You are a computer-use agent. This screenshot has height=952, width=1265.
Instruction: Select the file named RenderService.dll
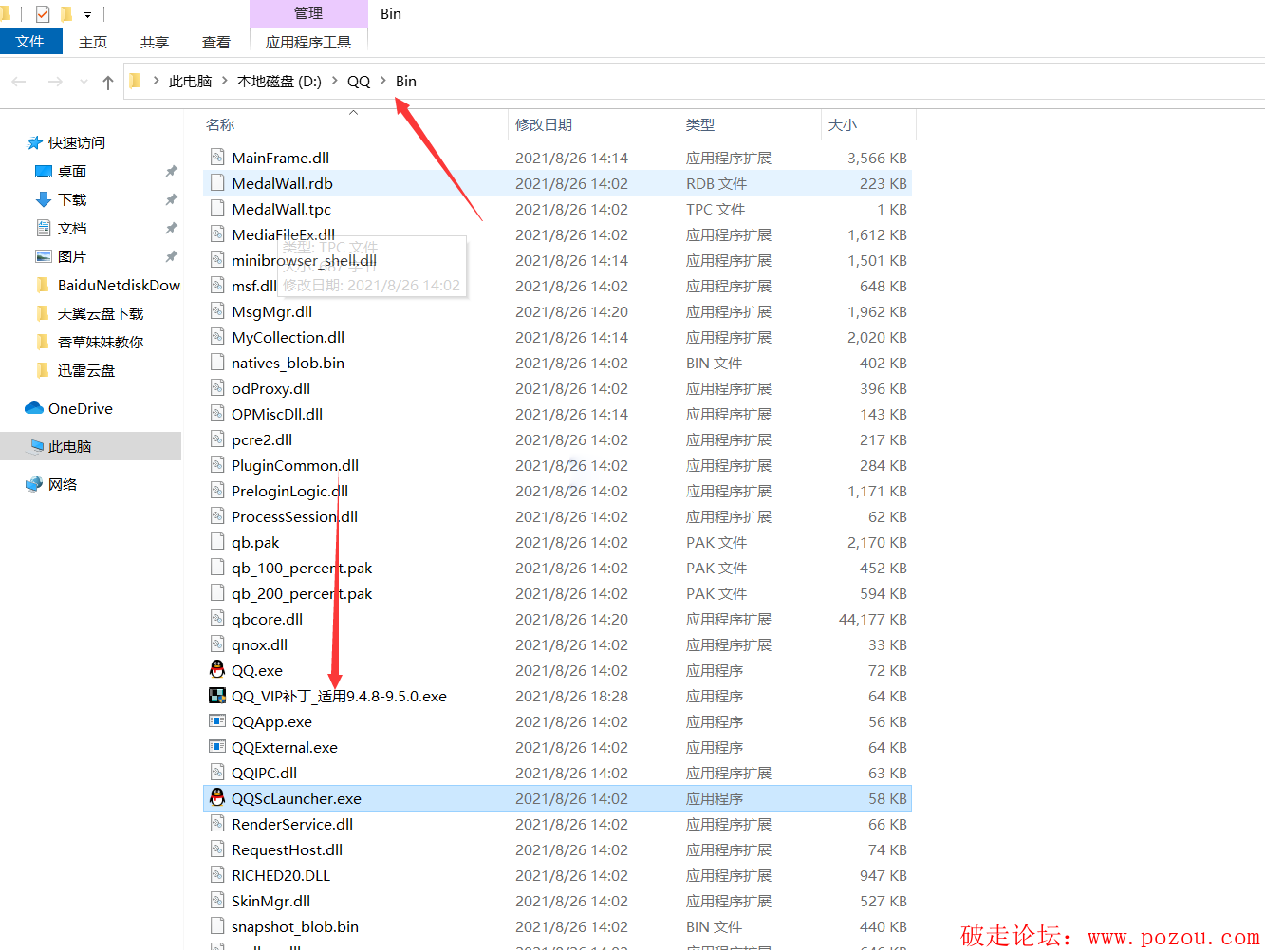[292, 825]
